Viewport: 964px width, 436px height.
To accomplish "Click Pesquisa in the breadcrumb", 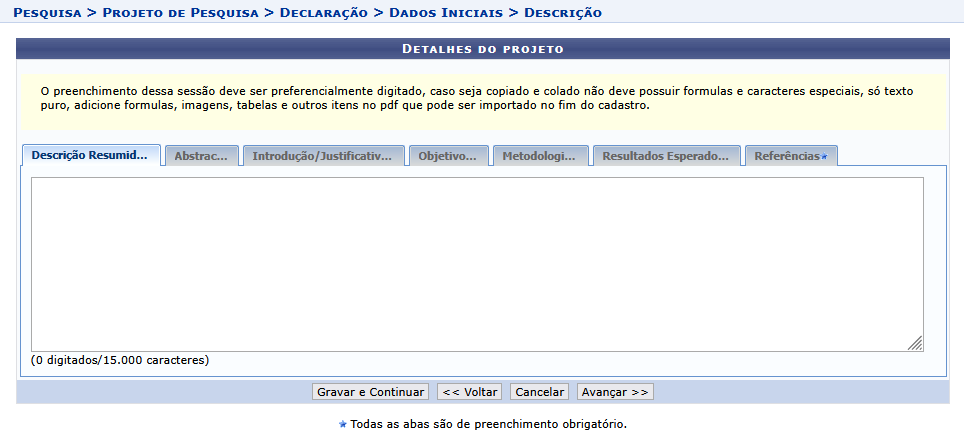I will 47,13.
